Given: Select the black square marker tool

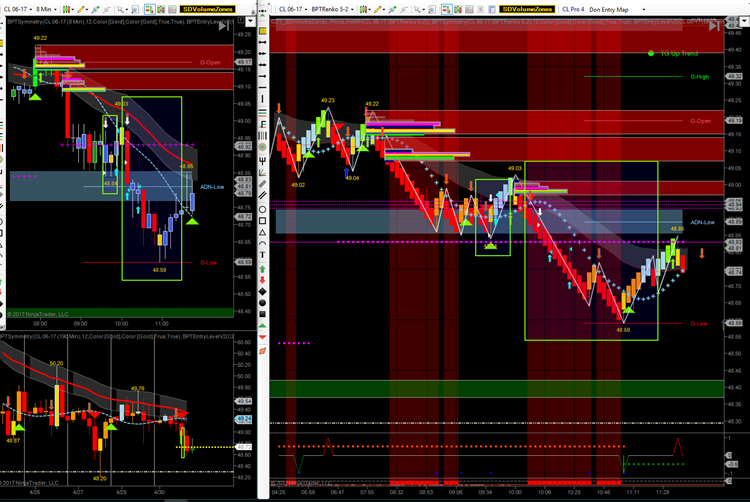Looking at the screenshot, I should tap(263, 314).
